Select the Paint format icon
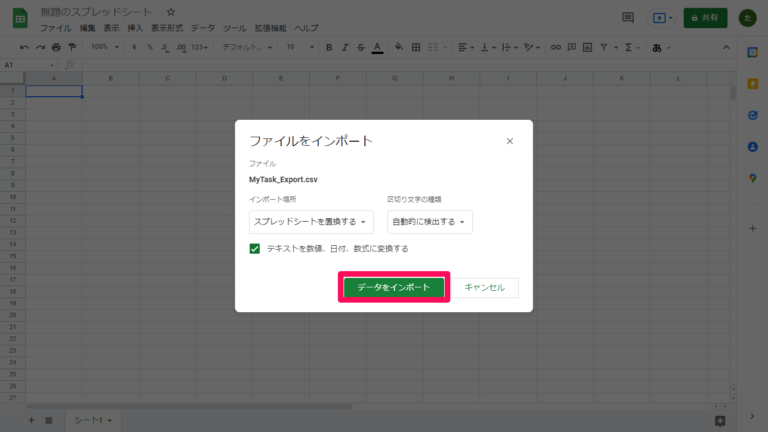768x432 pixels. (x=72, y=48)
